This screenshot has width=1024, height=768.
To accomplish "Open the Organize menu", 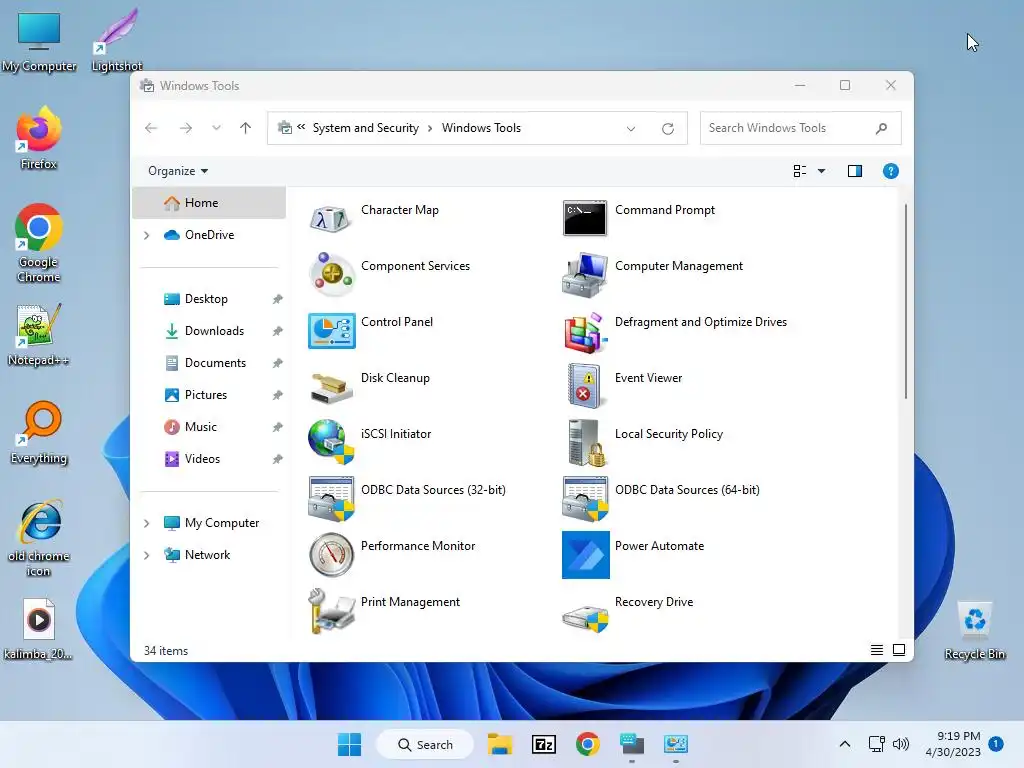I will click(178, 171).
